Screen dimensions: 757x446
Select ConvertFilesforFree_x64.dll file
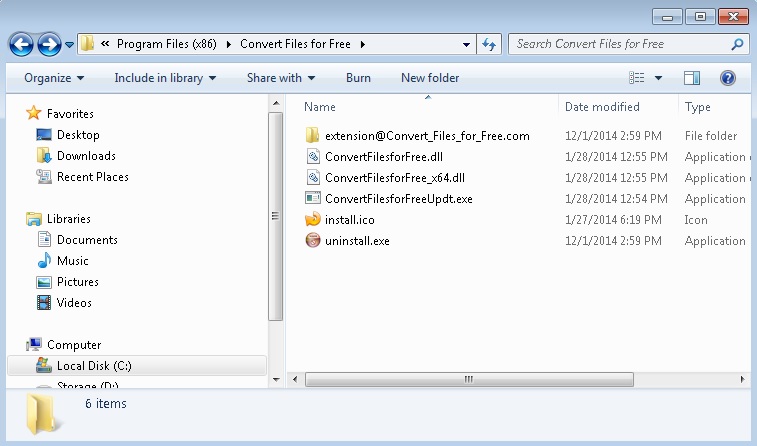[395, 178]
